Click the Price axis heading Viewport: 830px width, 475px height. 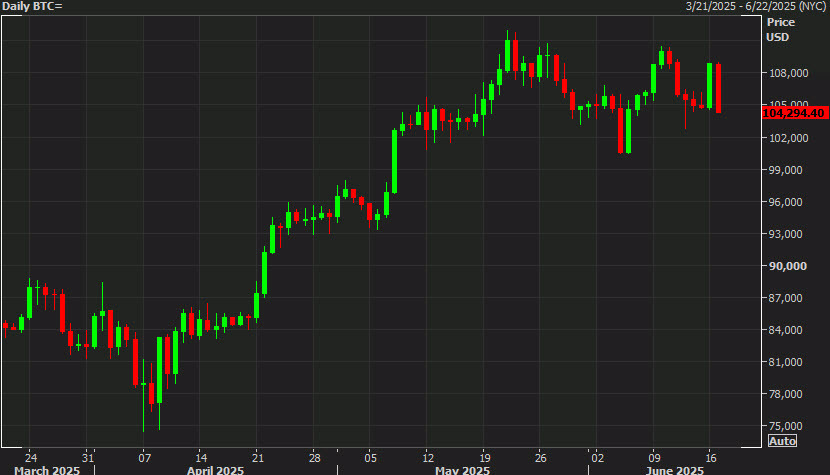[x=781, y=22]
